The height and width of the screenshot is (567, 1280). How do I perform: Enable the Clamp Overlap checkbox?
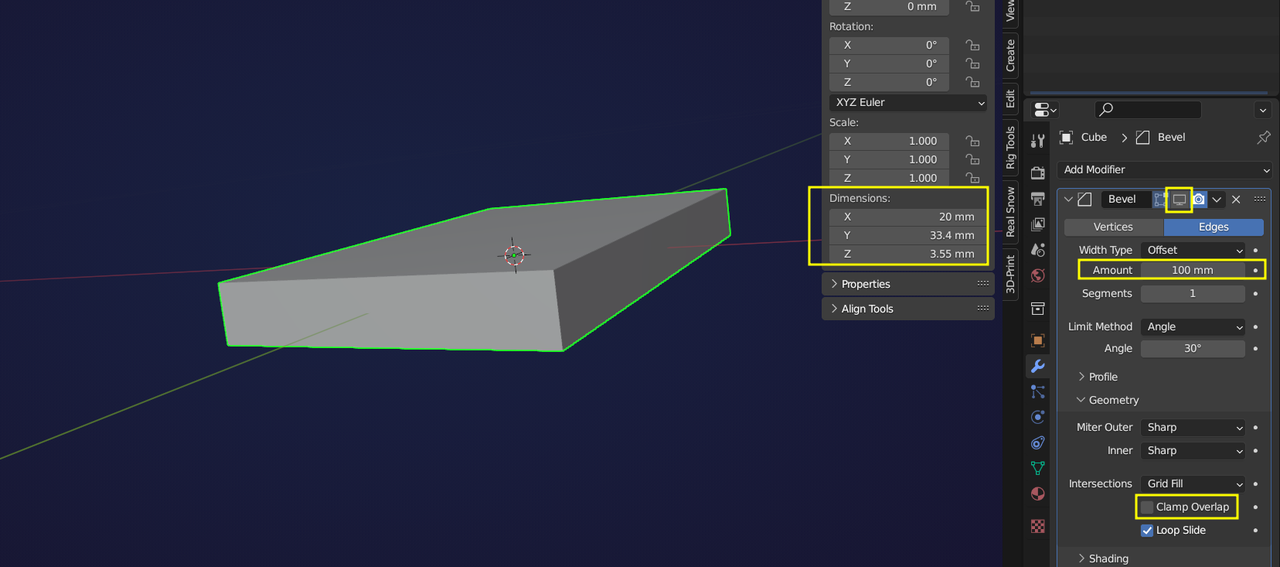pyautogui.click(x=1147, y=507)
